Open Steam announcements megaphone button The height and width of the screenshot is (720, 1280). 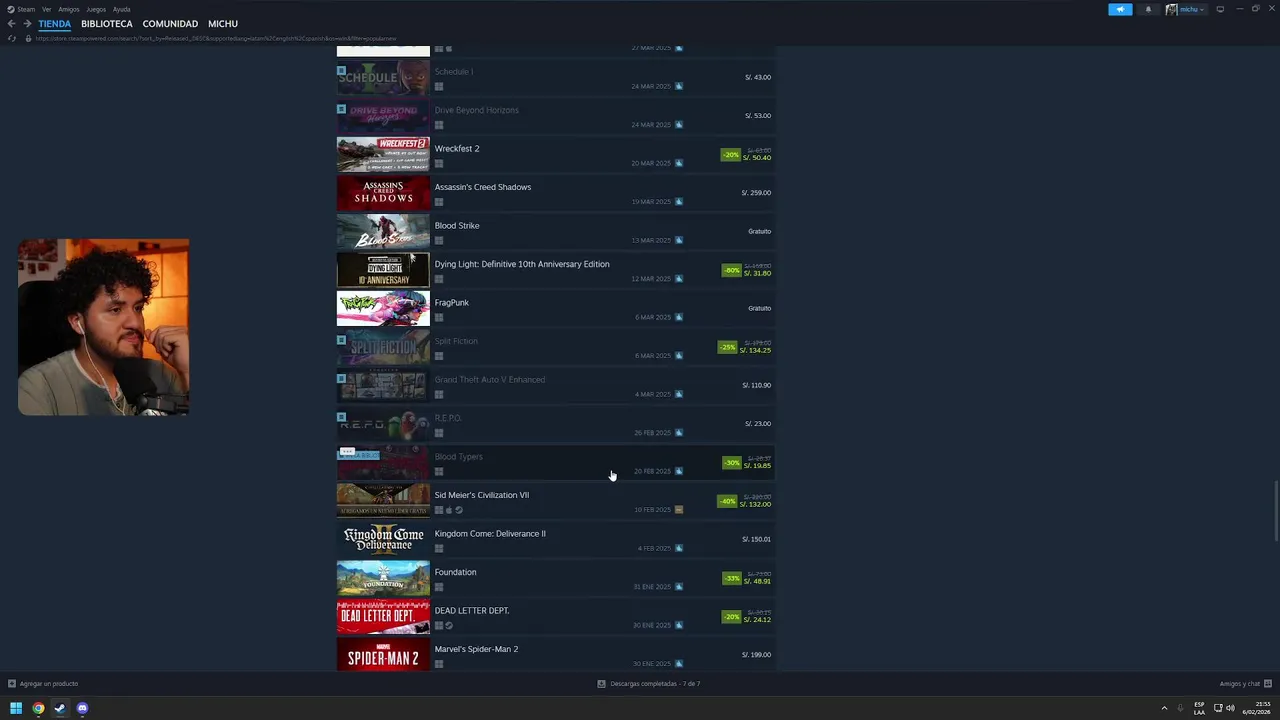(1120, 9)
